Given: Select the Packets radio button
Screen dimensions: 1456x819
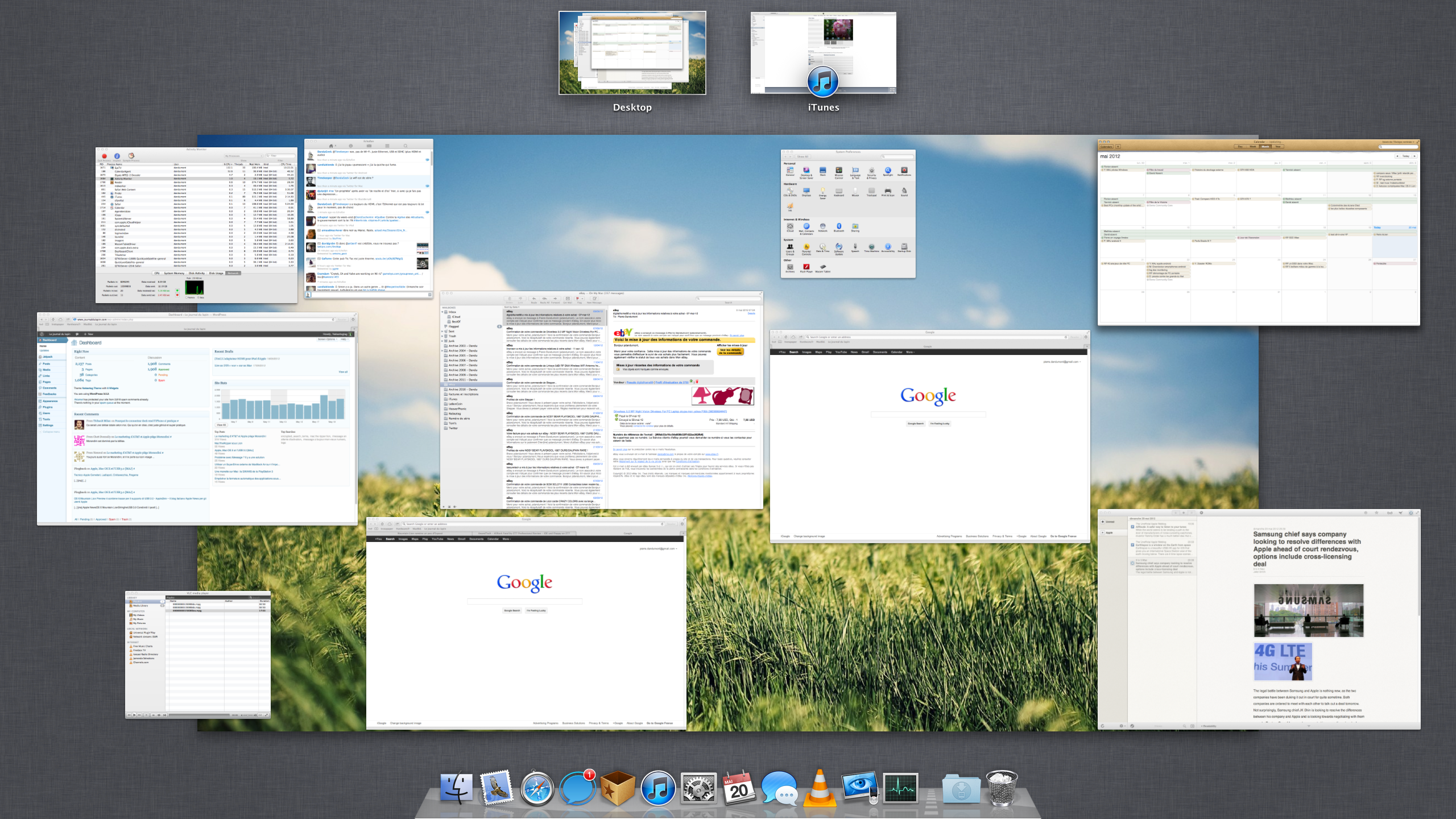Looking at the screenshot, I should click(186, 297).
